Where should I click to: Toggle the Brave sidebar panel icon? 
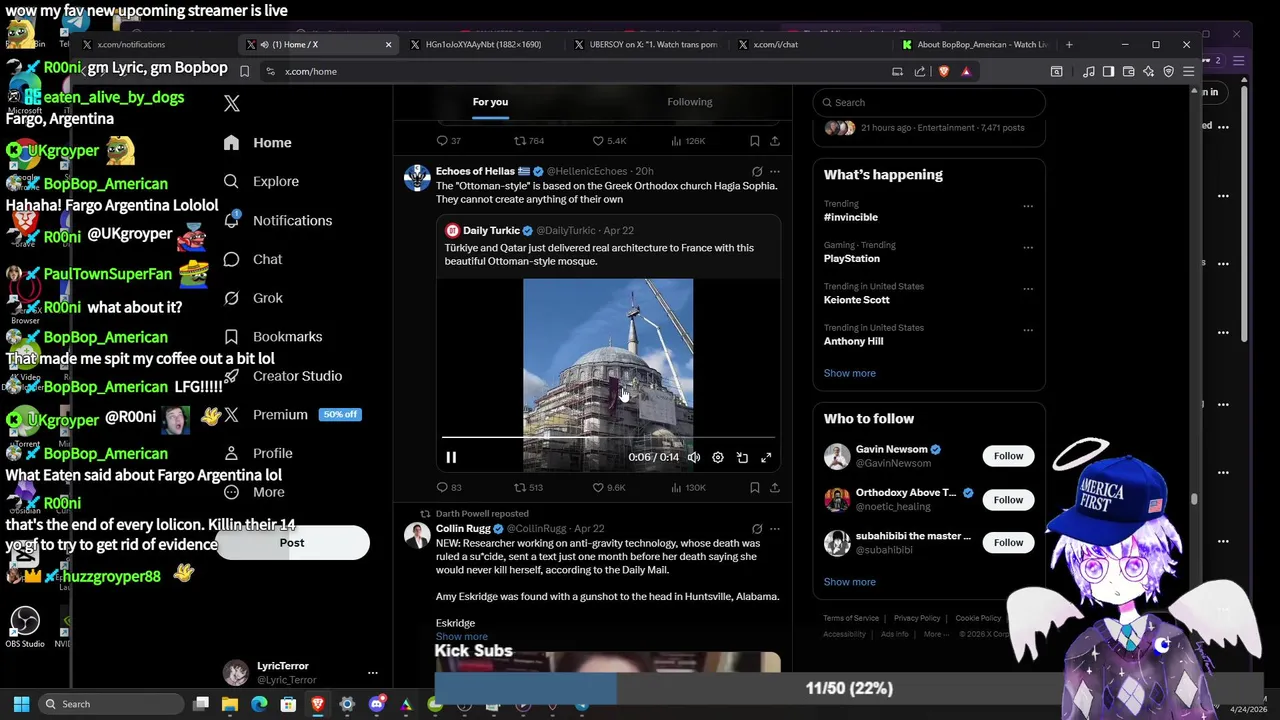point(1108,71)
